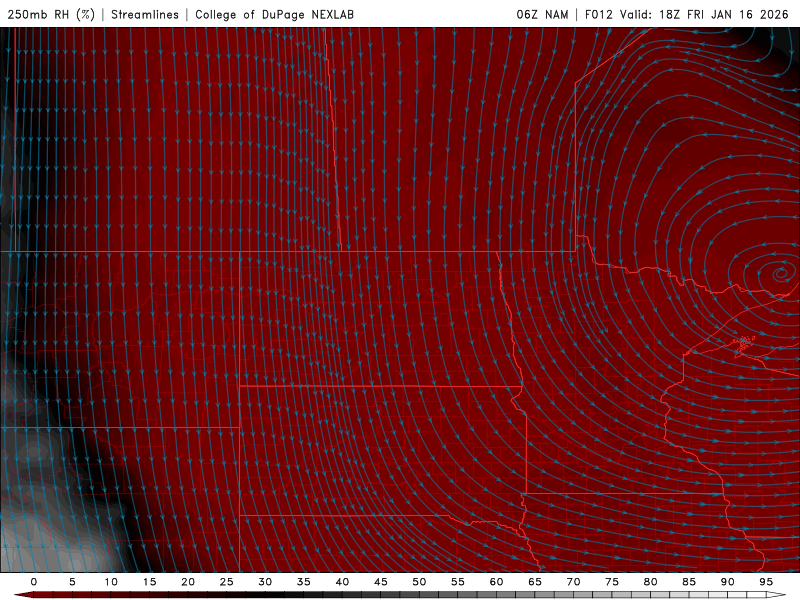Click the streamline spiral center over Lake Superior
This screenshot has width=800, height=600.
point(781,274)
